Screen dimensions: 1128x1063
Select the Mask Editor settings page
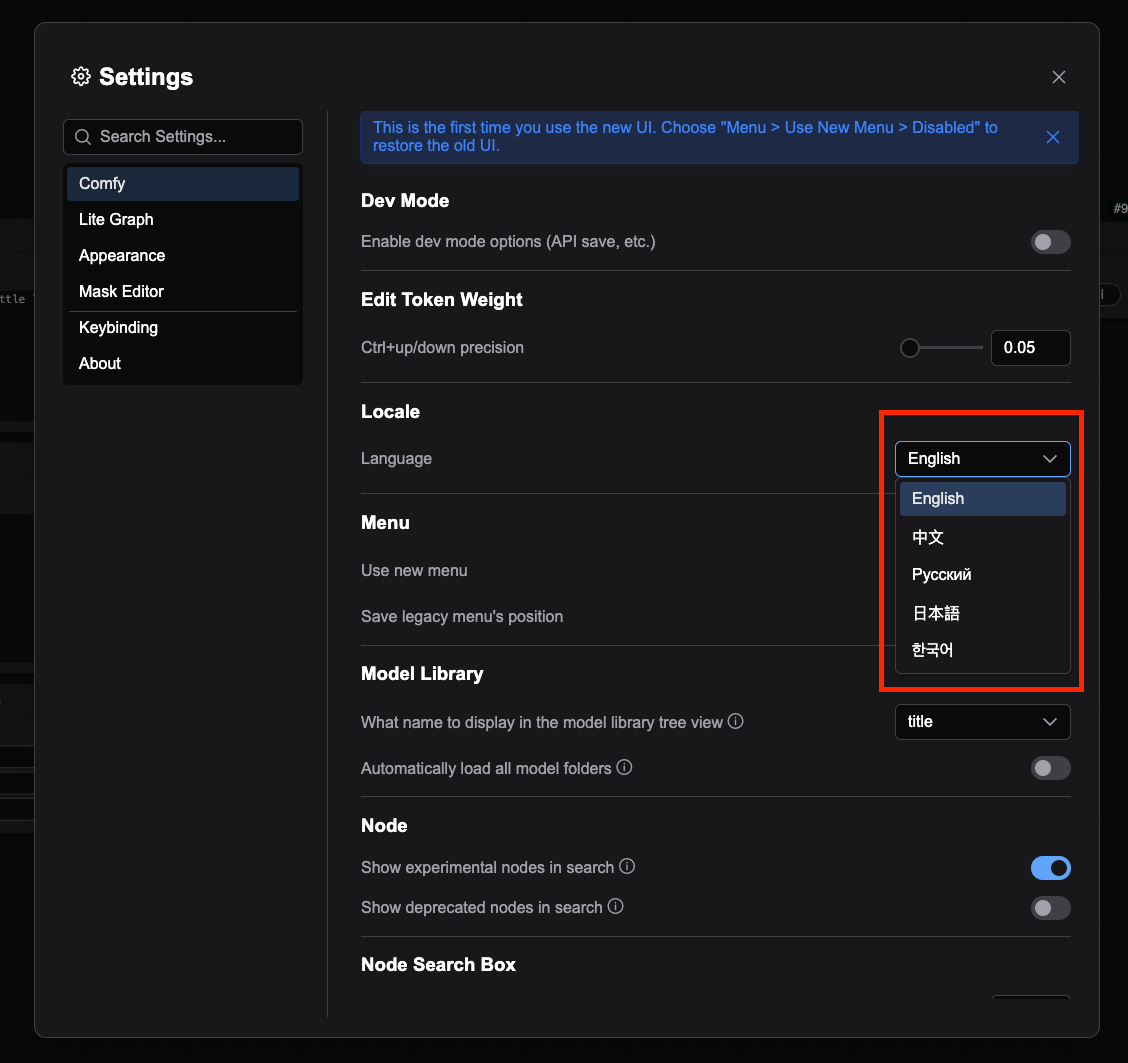[121, 291]
